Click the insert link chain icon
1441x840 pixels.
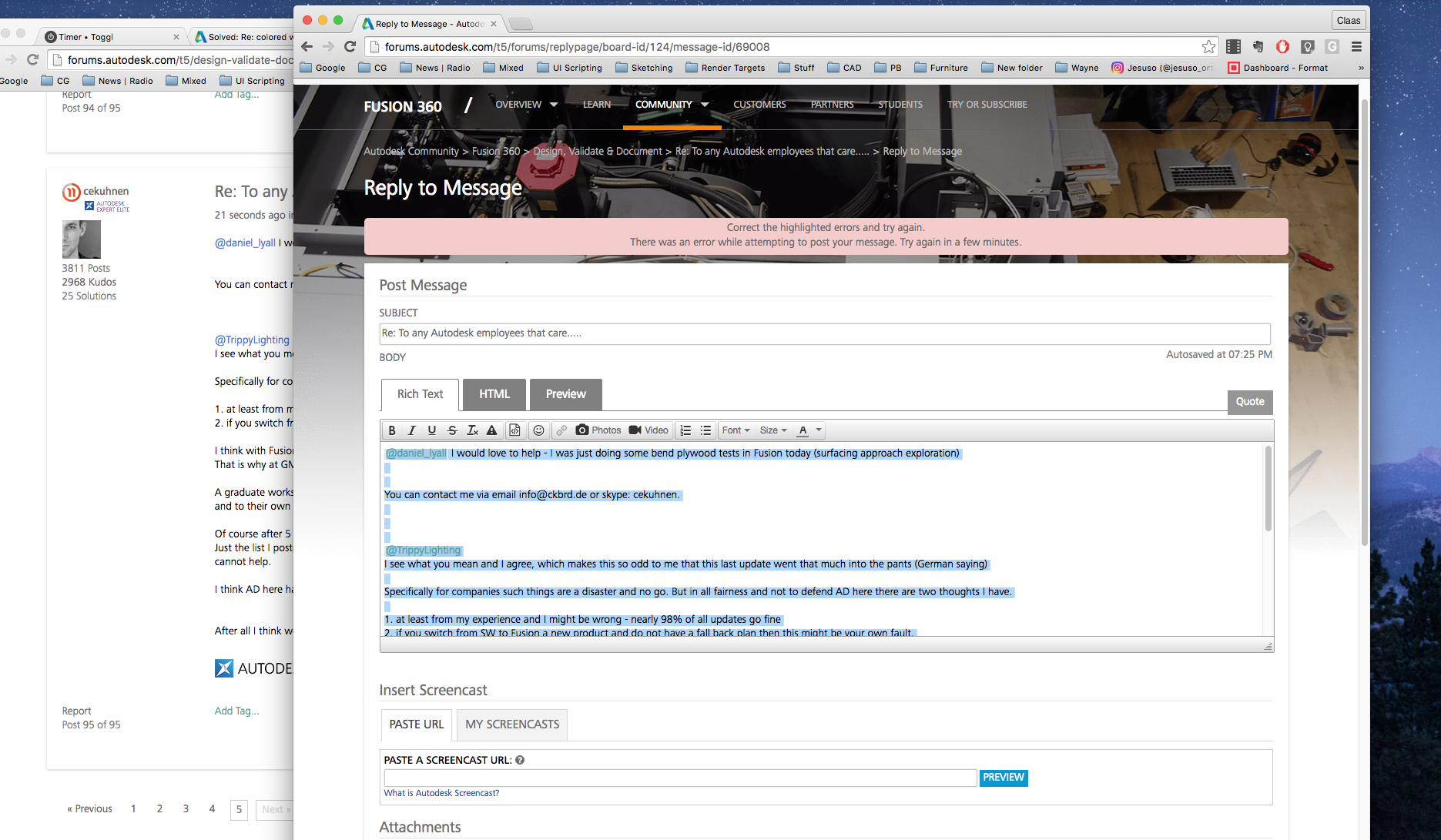pos(561,430)
